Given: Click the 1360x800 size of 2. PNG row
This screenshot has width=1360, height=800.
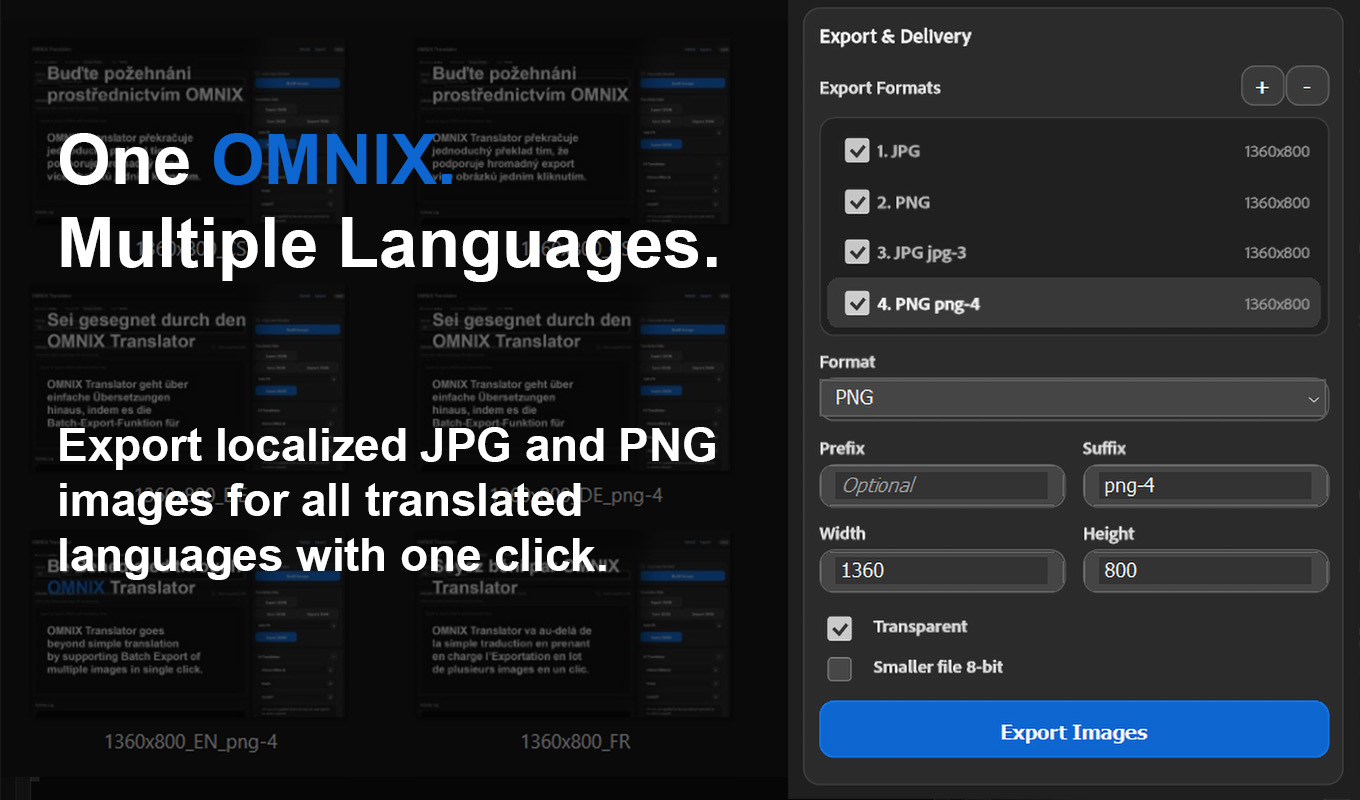Looking at the screenshot, I should pyautogui.click(x=1277, y=203).
